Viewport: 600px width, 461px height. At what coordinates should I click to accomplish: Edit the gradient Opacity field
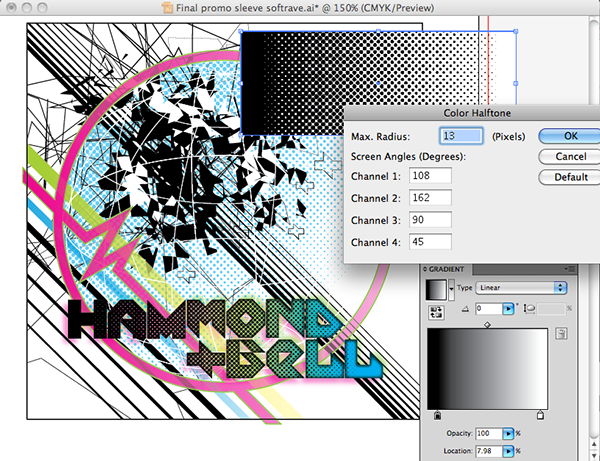coord(489,433)
